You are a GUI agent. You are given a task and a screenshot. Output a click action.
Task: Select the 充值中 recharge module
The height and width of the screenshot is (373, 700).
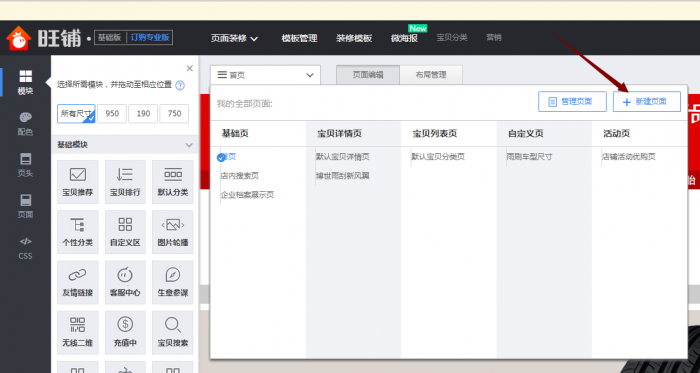tap(125, 333)
